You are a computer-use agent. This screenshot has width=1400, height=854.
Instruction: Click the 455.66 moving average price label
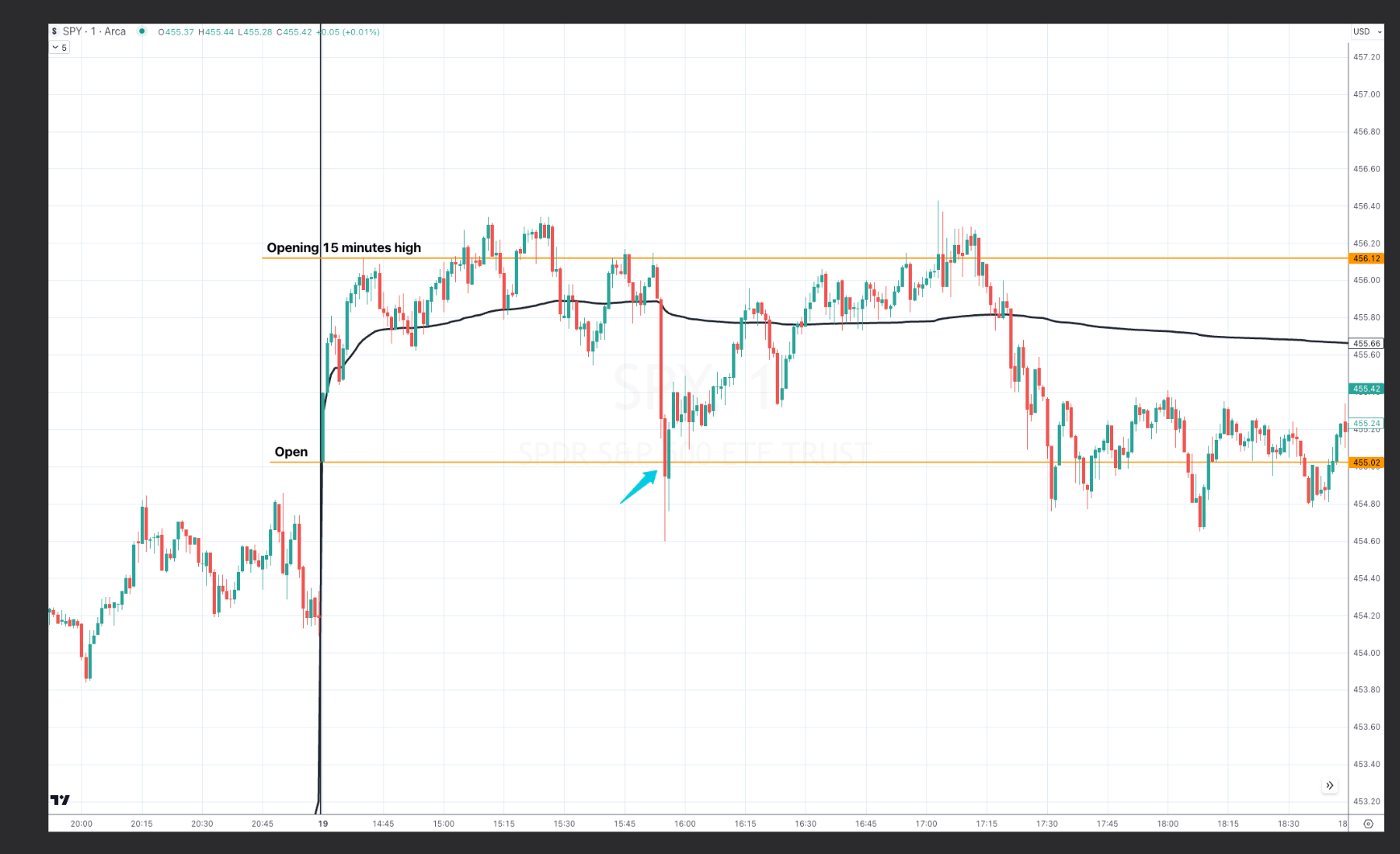point(1365,343)
